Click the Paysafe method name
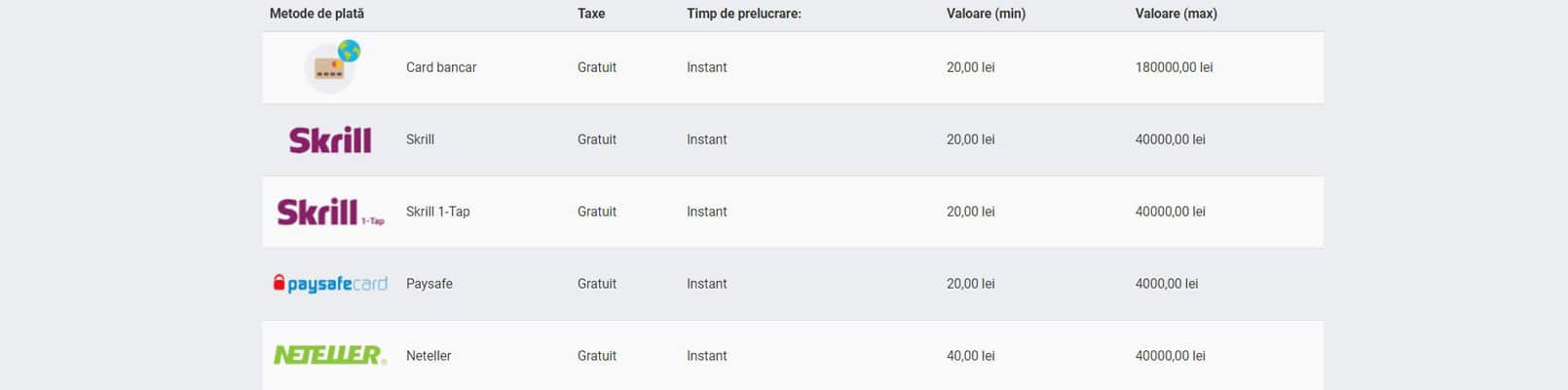The image size is (1568, 390). tap(429, 284)
